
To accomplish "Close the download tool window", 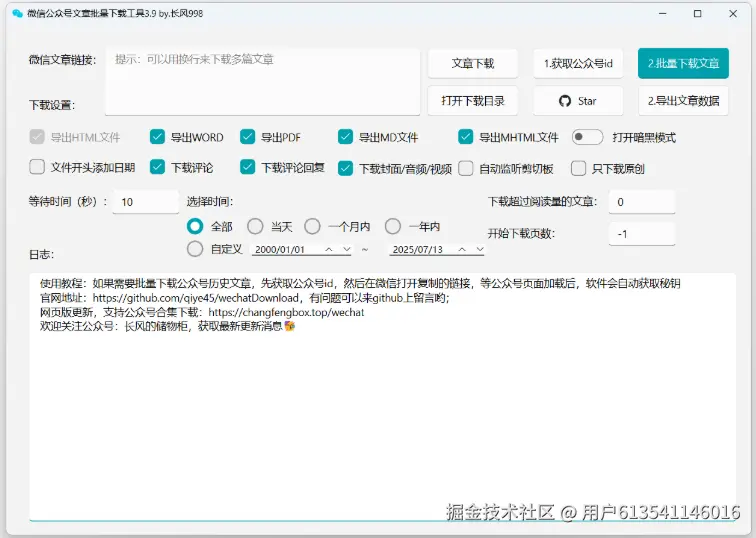I will tap(733, 13).
